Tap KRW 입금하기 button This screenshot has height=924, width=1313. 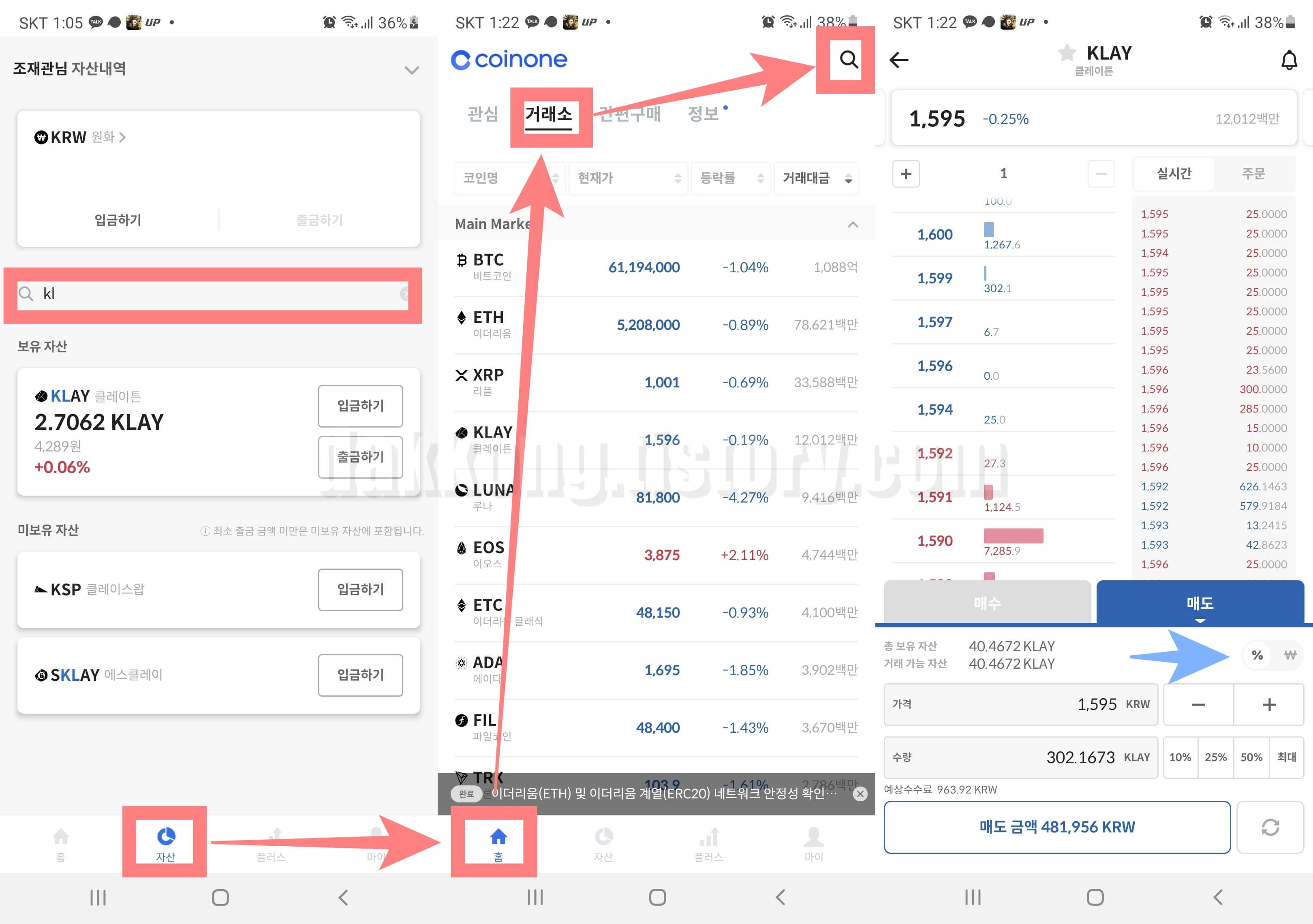118,220
